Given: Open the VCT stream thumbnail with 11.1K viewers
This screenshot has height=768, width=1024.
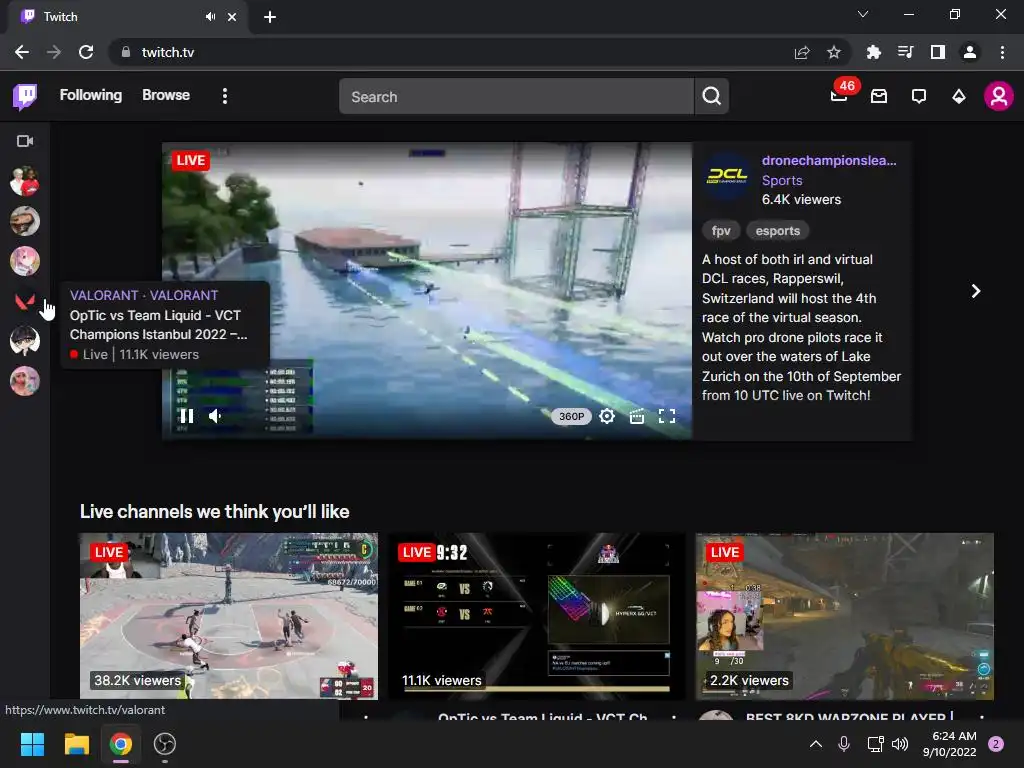Looking at the screenshot, I should pos(537,616).
